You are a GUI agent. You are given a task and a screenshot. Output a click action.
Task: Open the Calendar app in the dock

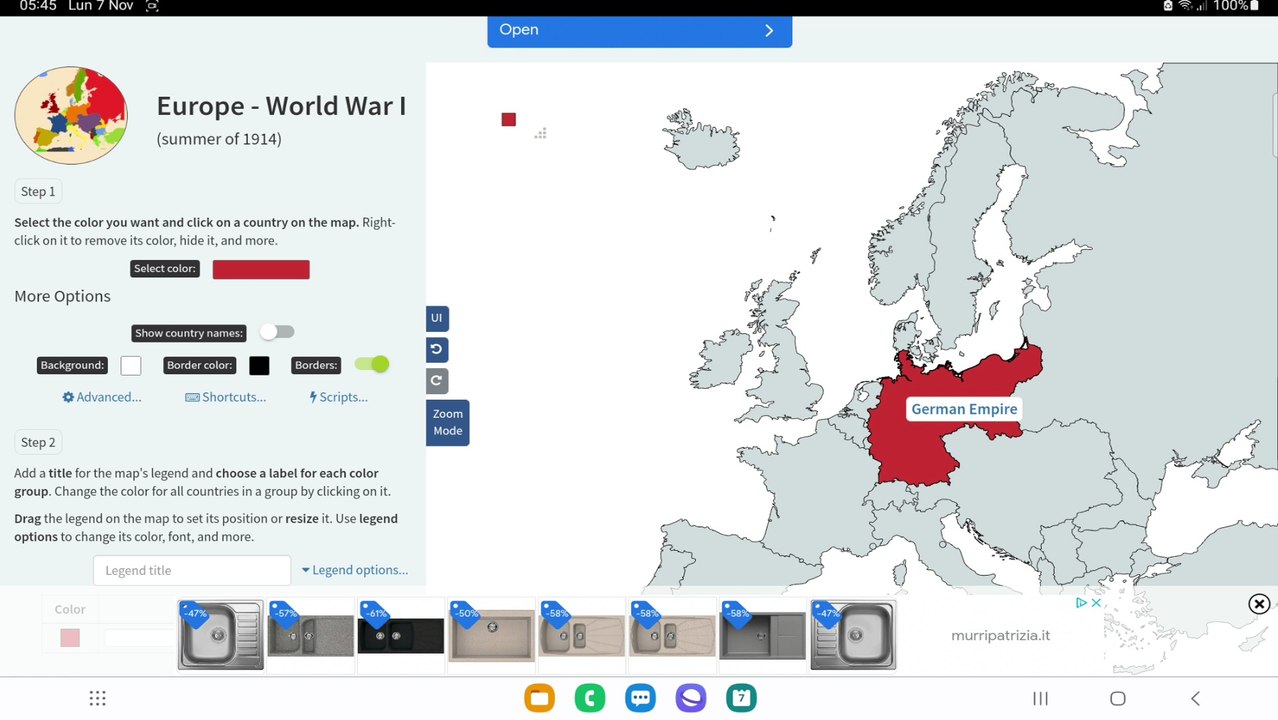(x=741, y=698)
